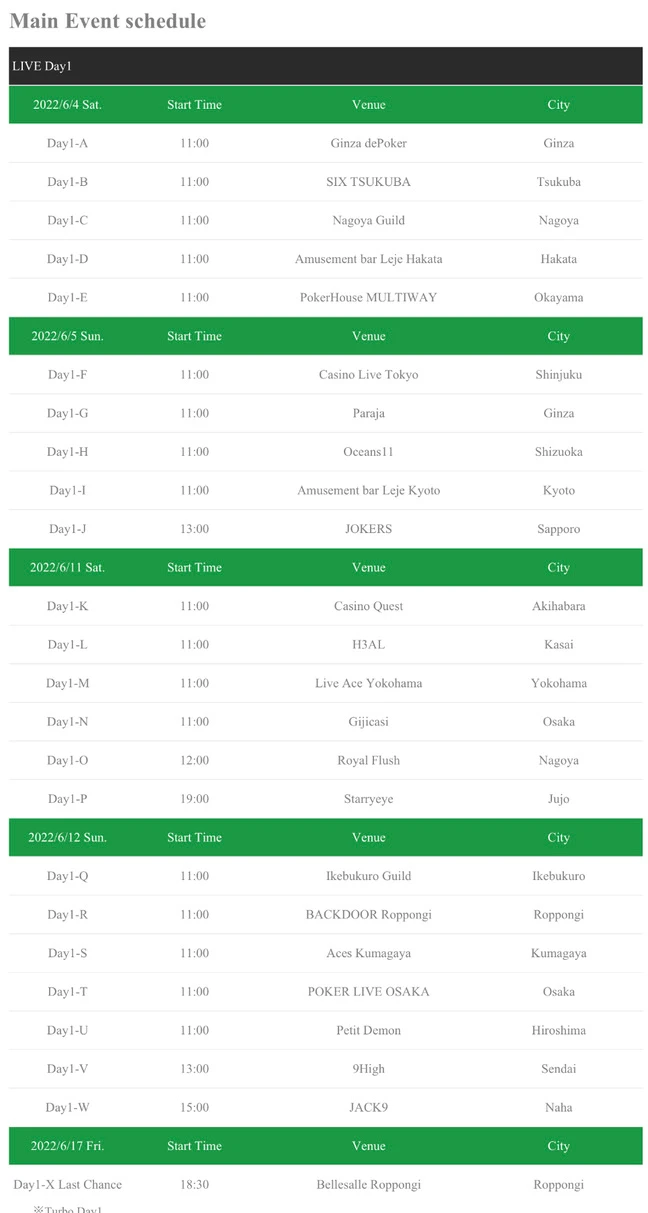Select the JOKERS venue in Sapporo row
The width and height of the screenshot is (648, 1213).
368,529
